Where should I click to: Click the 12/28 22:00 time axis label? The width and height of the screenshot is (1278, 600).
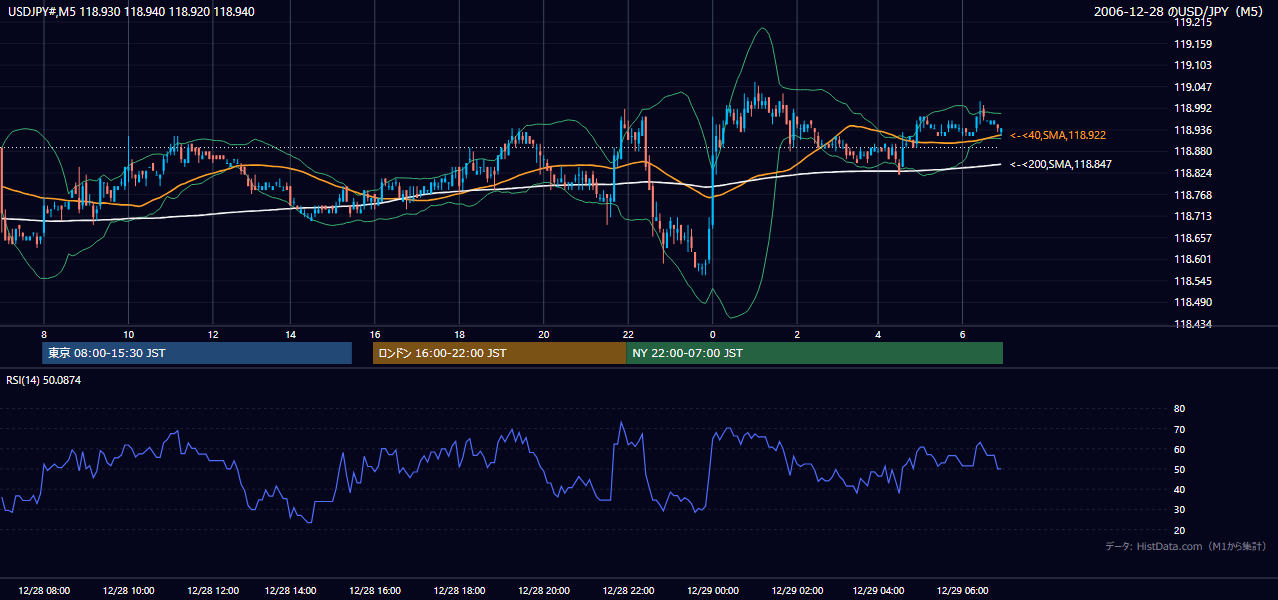[x=627, y=591]
